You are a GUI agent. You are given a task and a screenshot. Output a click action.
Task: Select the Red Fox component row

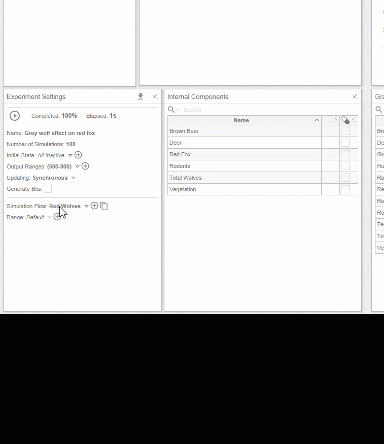(x=263, y=154)
